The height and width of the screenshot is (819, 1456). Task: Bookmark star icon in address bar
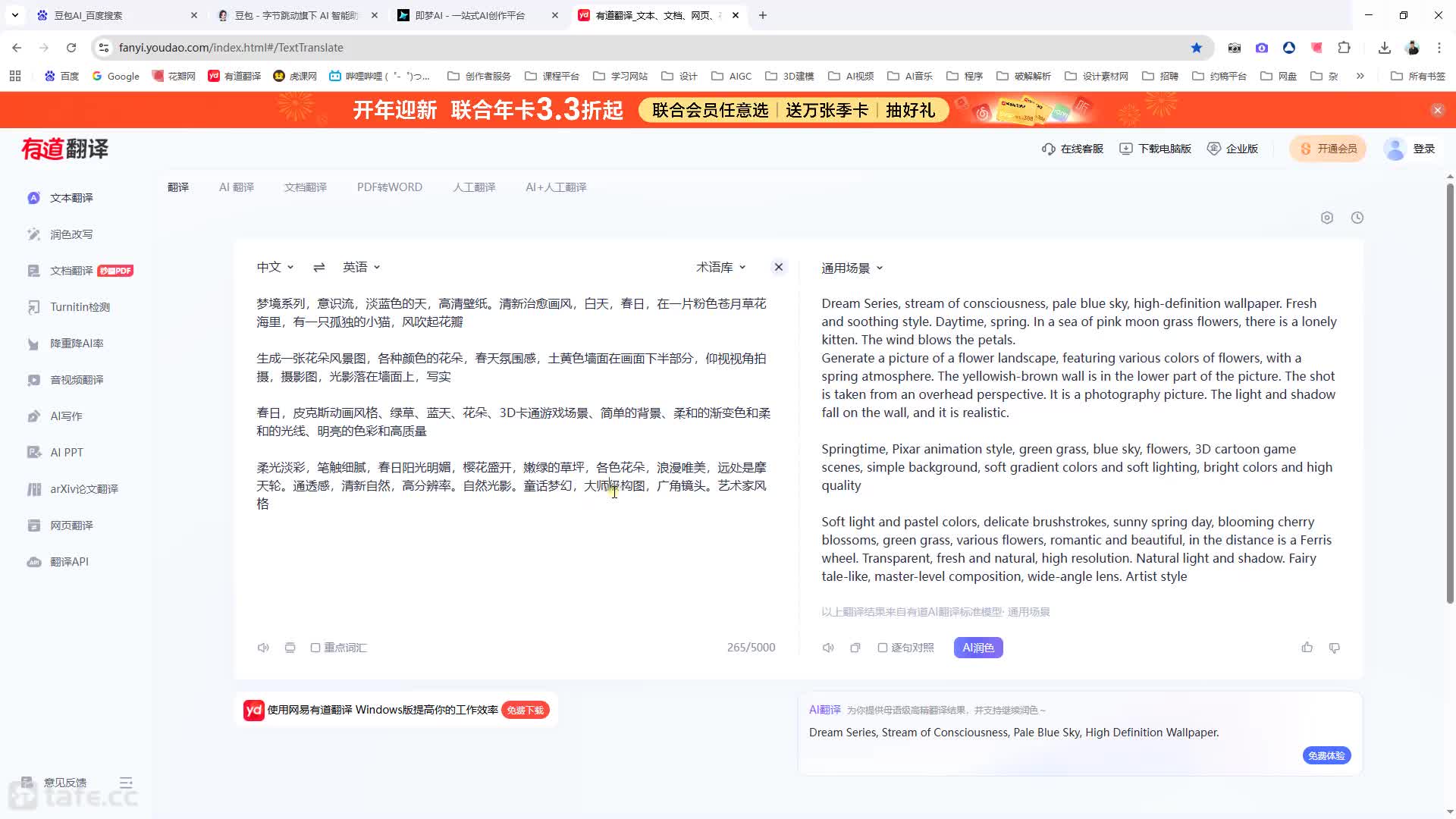[1197, 48]
